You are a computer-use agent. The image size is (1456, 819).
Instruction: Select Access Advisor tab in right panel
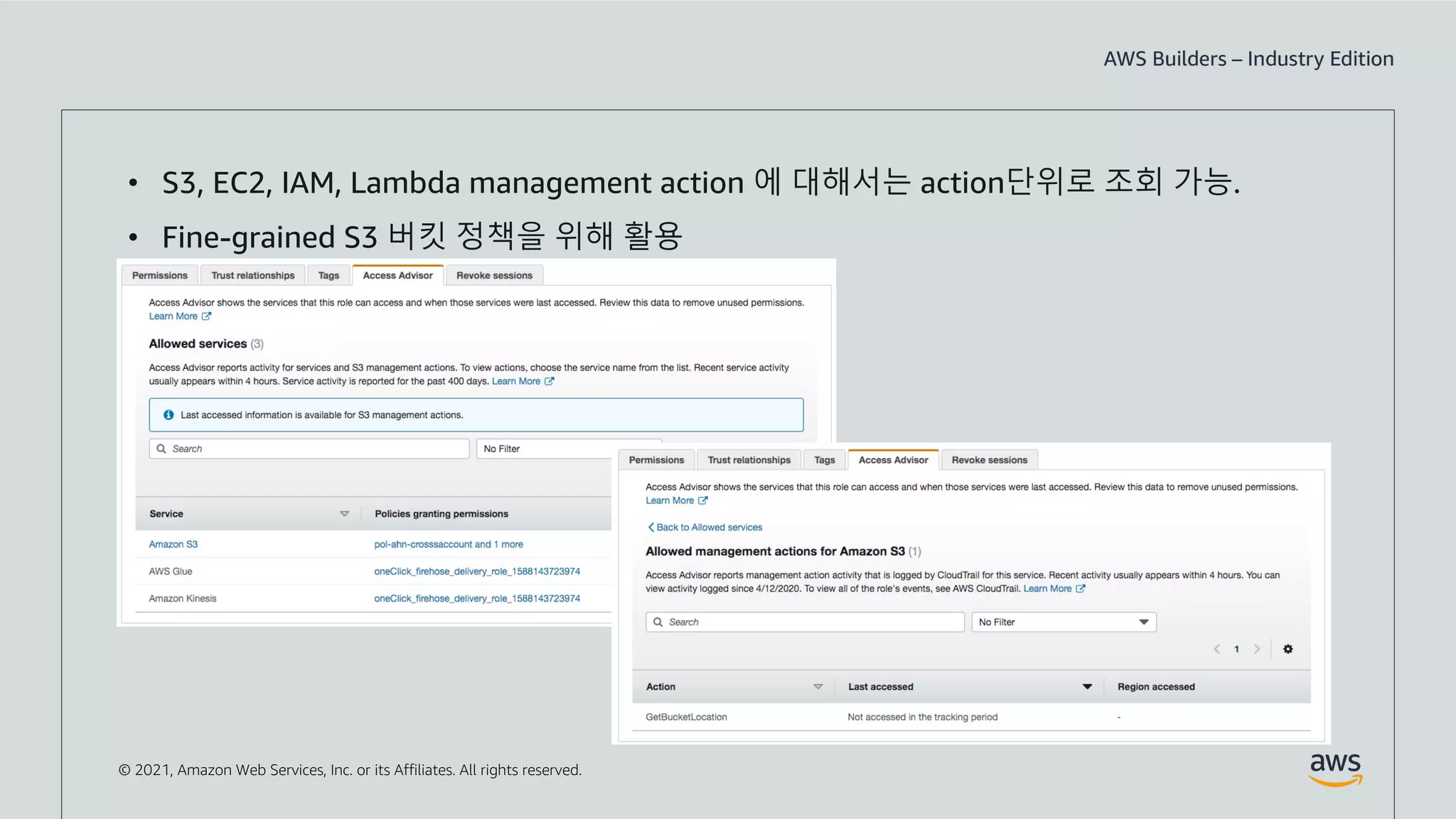[894, 460]
